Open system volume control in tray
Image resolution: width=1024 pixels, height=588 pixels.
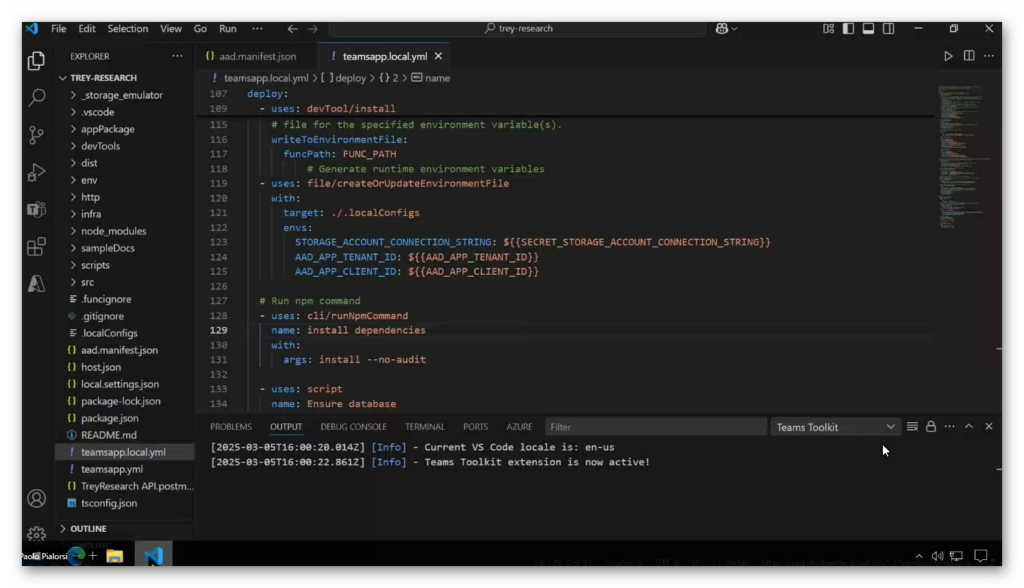[x=937, y=556]
